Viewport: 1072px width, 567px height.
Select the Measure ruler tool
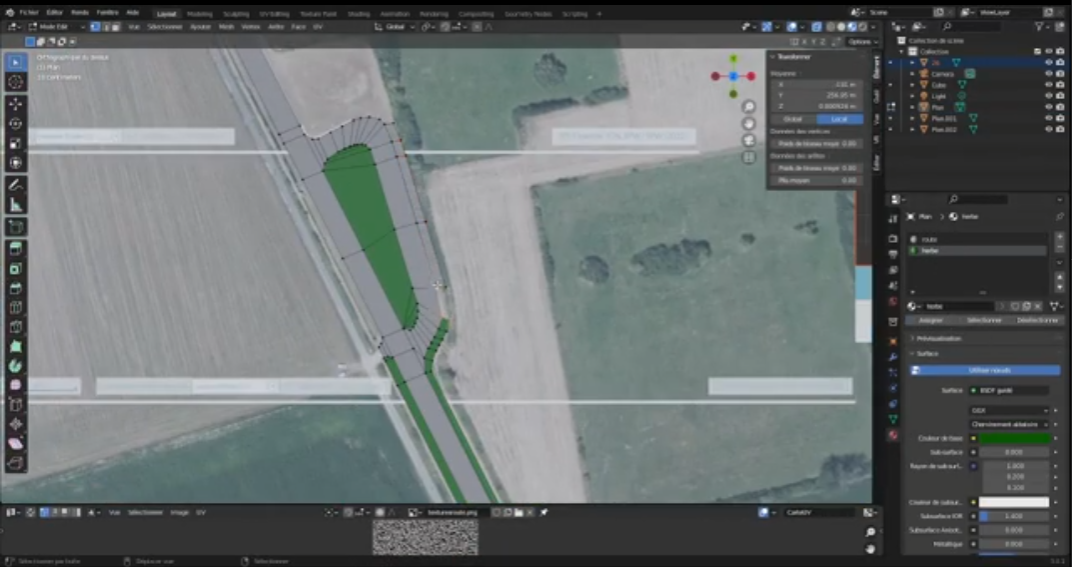(x=16, y=205)
